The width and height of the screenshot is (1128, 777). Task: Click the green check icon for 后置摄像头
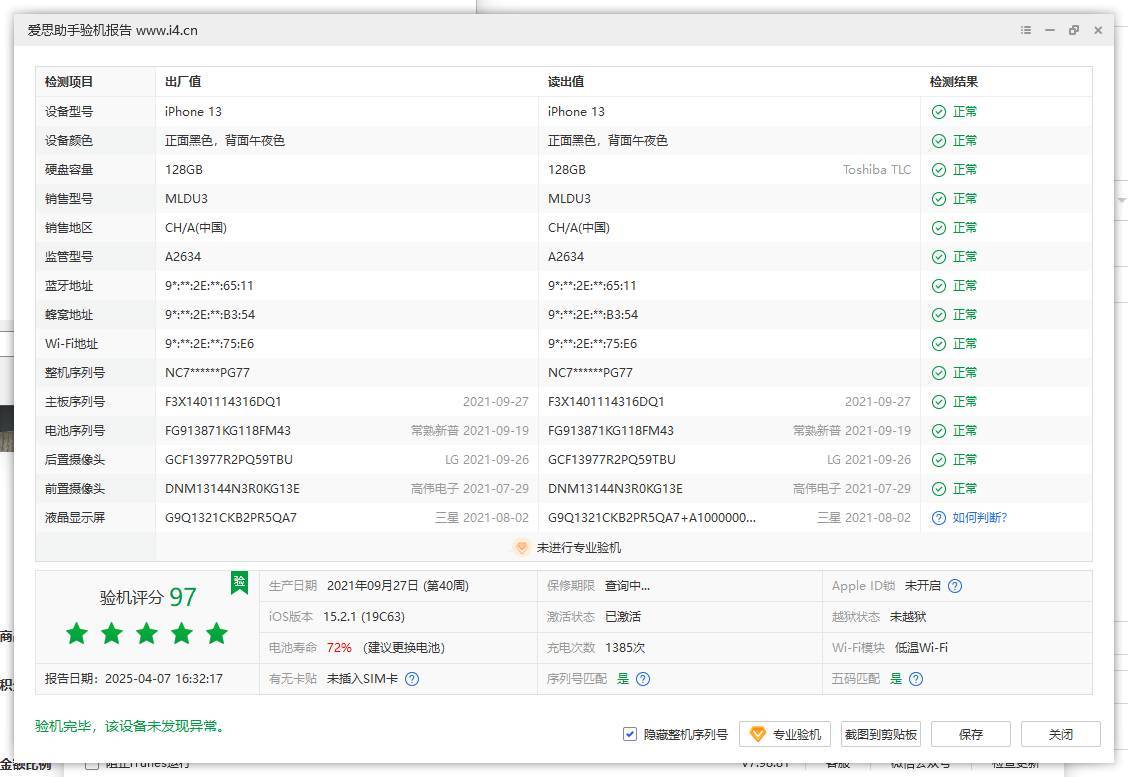939,460
